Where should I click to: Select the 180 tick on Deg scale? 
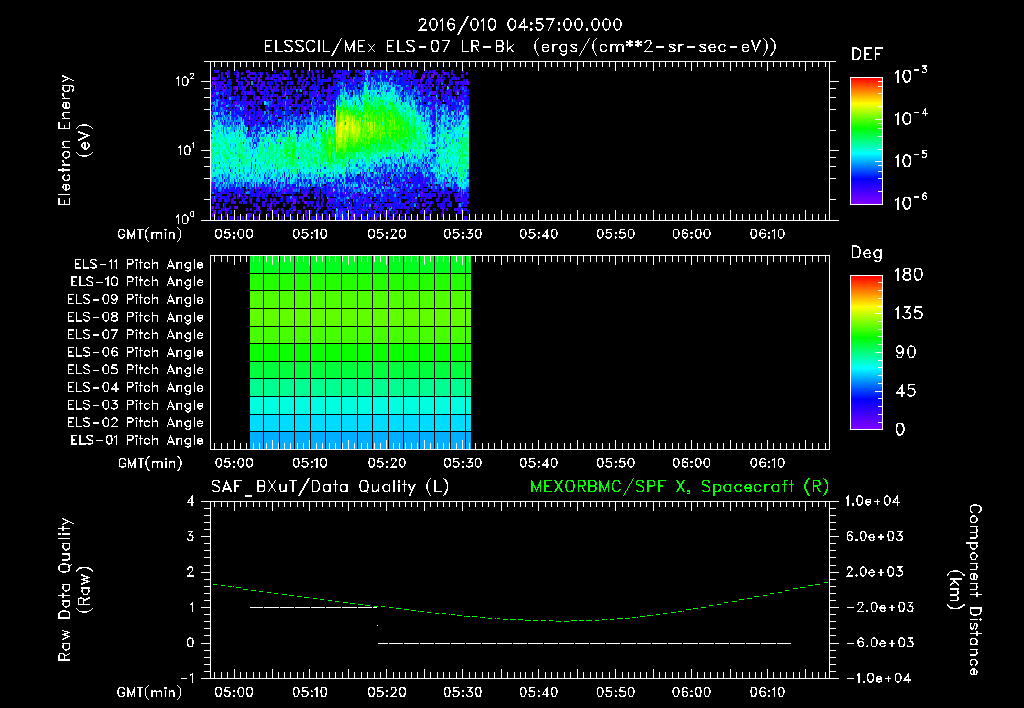point(908,274)
